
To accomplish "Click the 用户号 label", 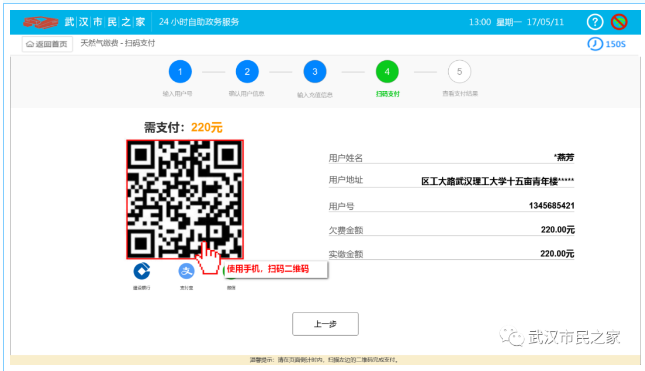I will 341,206.
